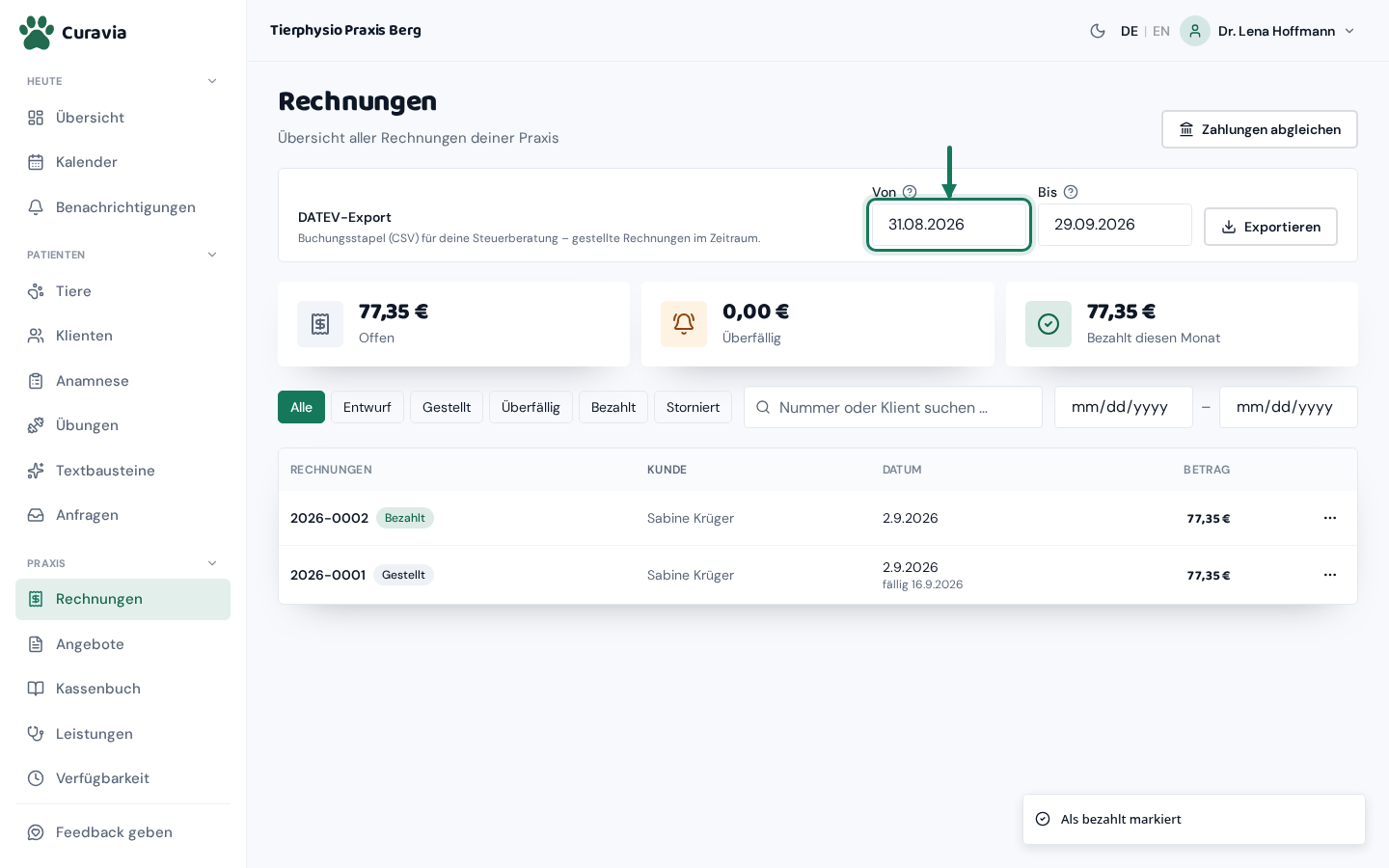This screenshot has width=1389, height=868.
Task: Go to Leistungen
Action: 123,734
